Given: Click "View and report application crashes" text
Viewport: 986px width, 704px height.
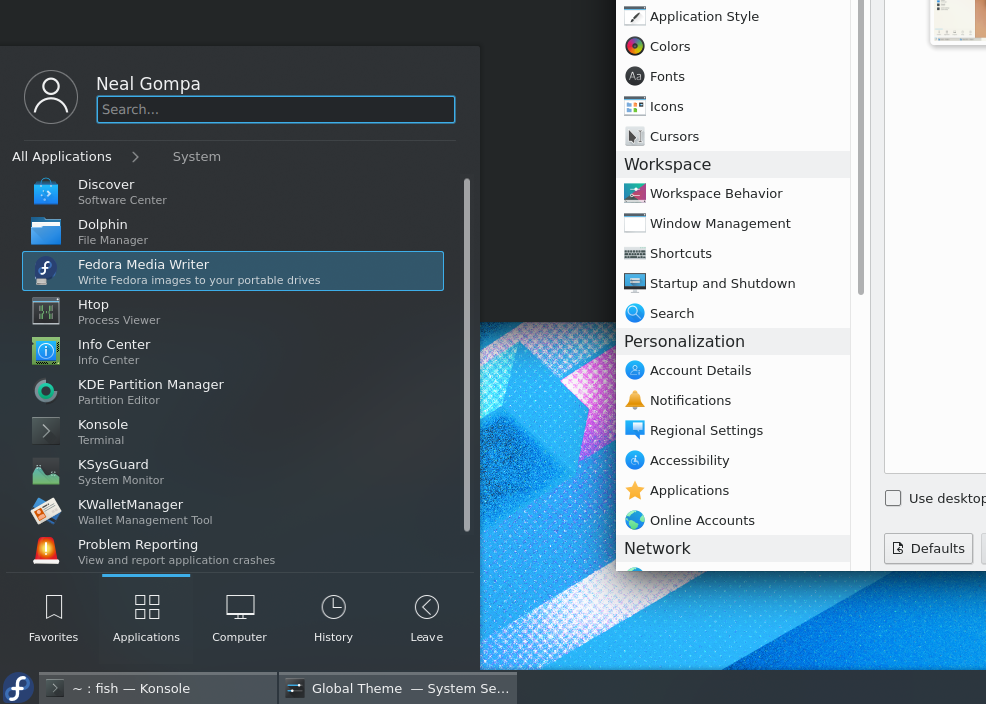Looking at the screenshot, I should coord(176,560).
